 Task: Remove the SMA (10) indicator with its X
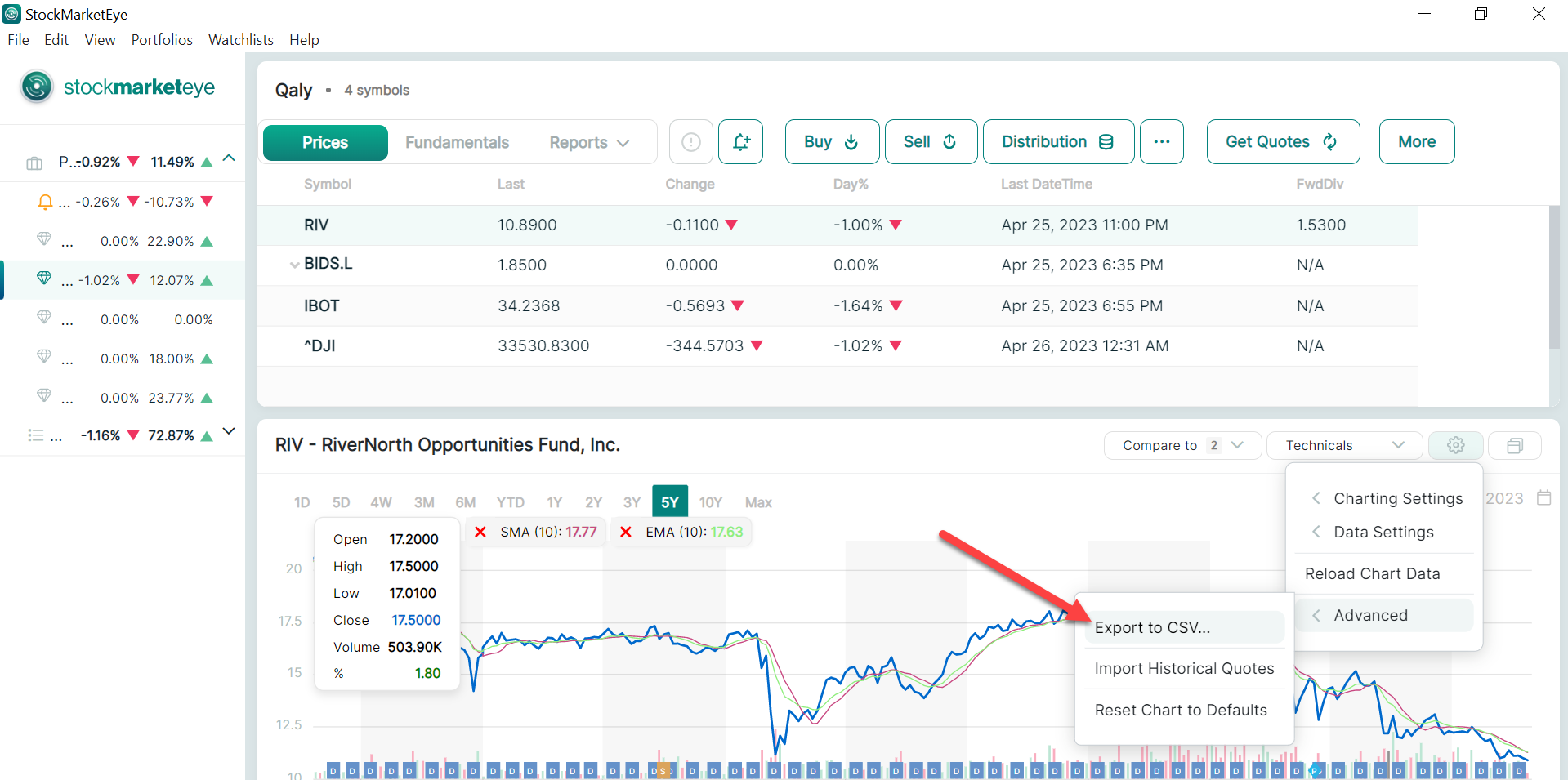tap(480, 532)
